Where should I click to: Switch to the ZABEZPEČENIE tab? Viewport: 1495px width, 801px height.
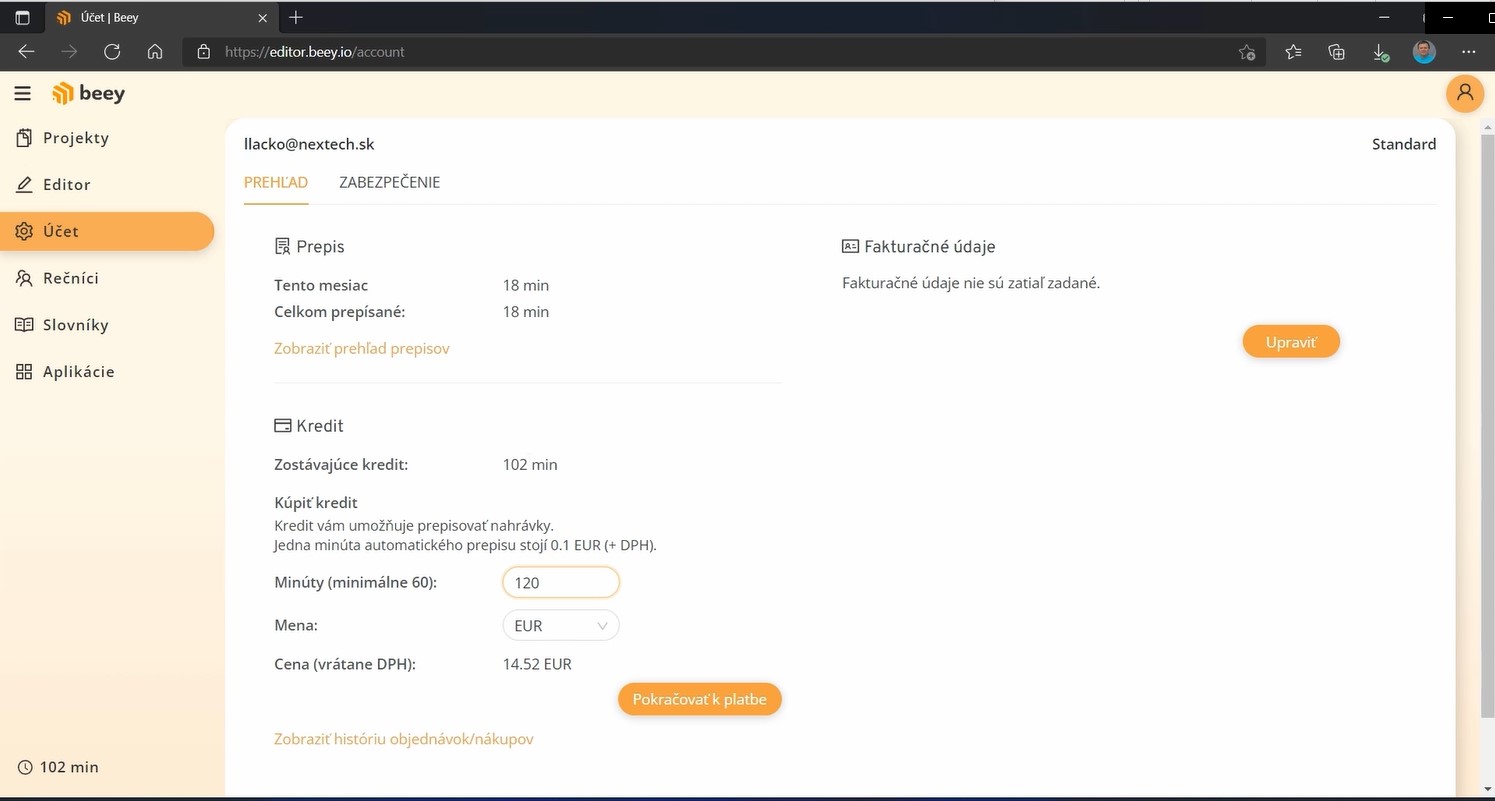(x=389, y=183)
